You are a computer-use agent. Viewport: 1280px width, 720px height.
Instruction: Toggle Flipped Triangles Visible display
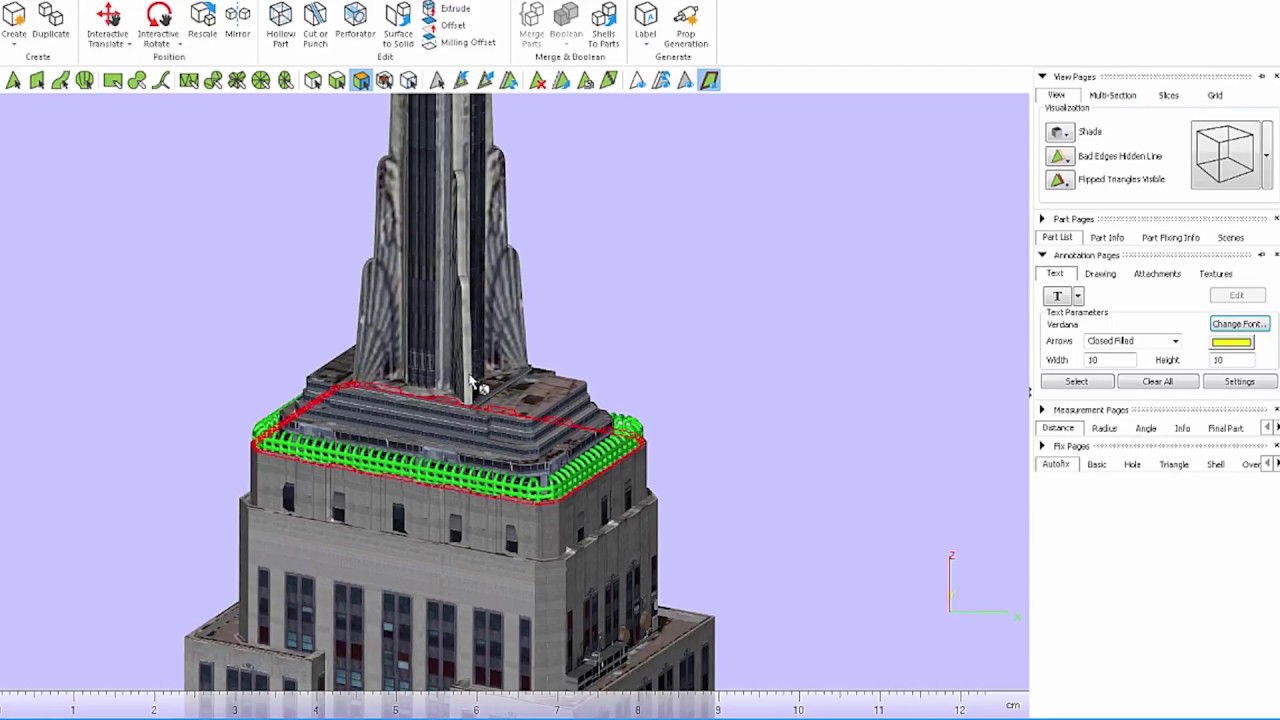pos(1060,180)
